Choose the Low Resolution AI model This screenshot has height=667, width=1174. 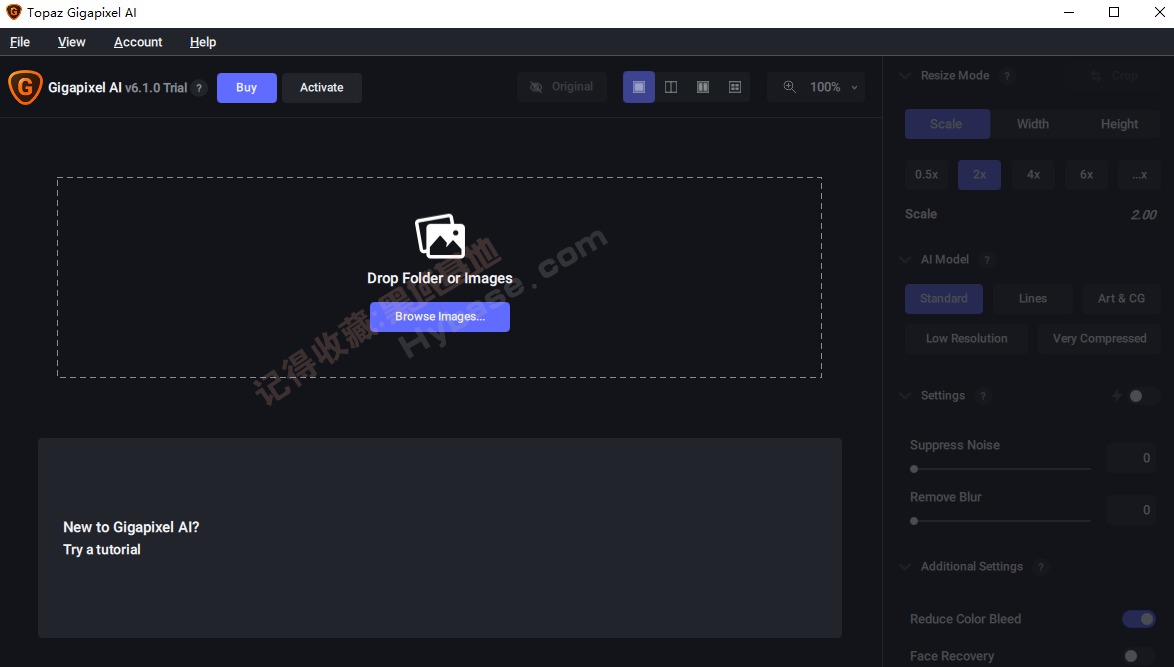pos(967,338)
